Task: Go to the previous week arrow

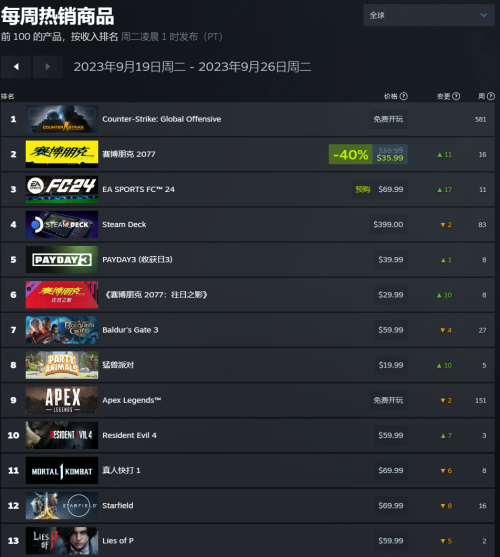Action: tap(16, 66)
